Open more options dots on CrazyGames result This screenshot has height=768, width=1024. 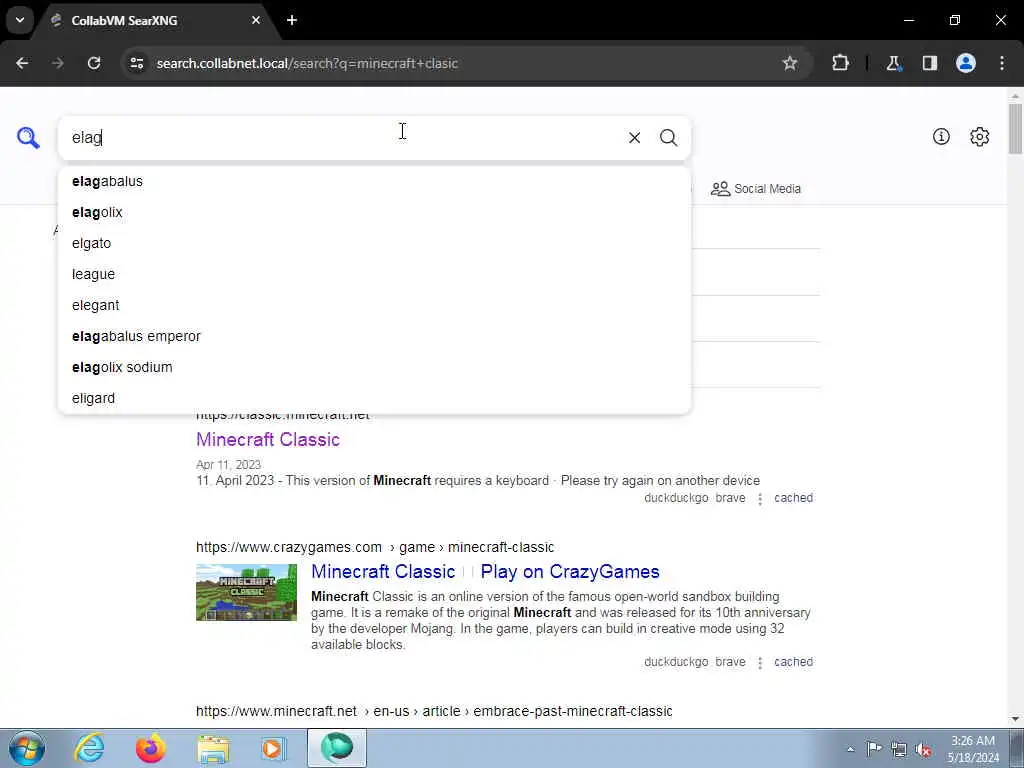pyautogui.click(x=760, y=663)
